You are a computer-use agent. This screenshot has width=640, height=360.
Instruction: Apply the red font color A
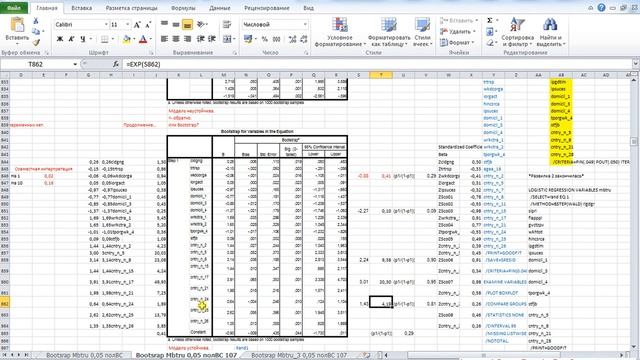pyautogui.click(x=143, y=39)
